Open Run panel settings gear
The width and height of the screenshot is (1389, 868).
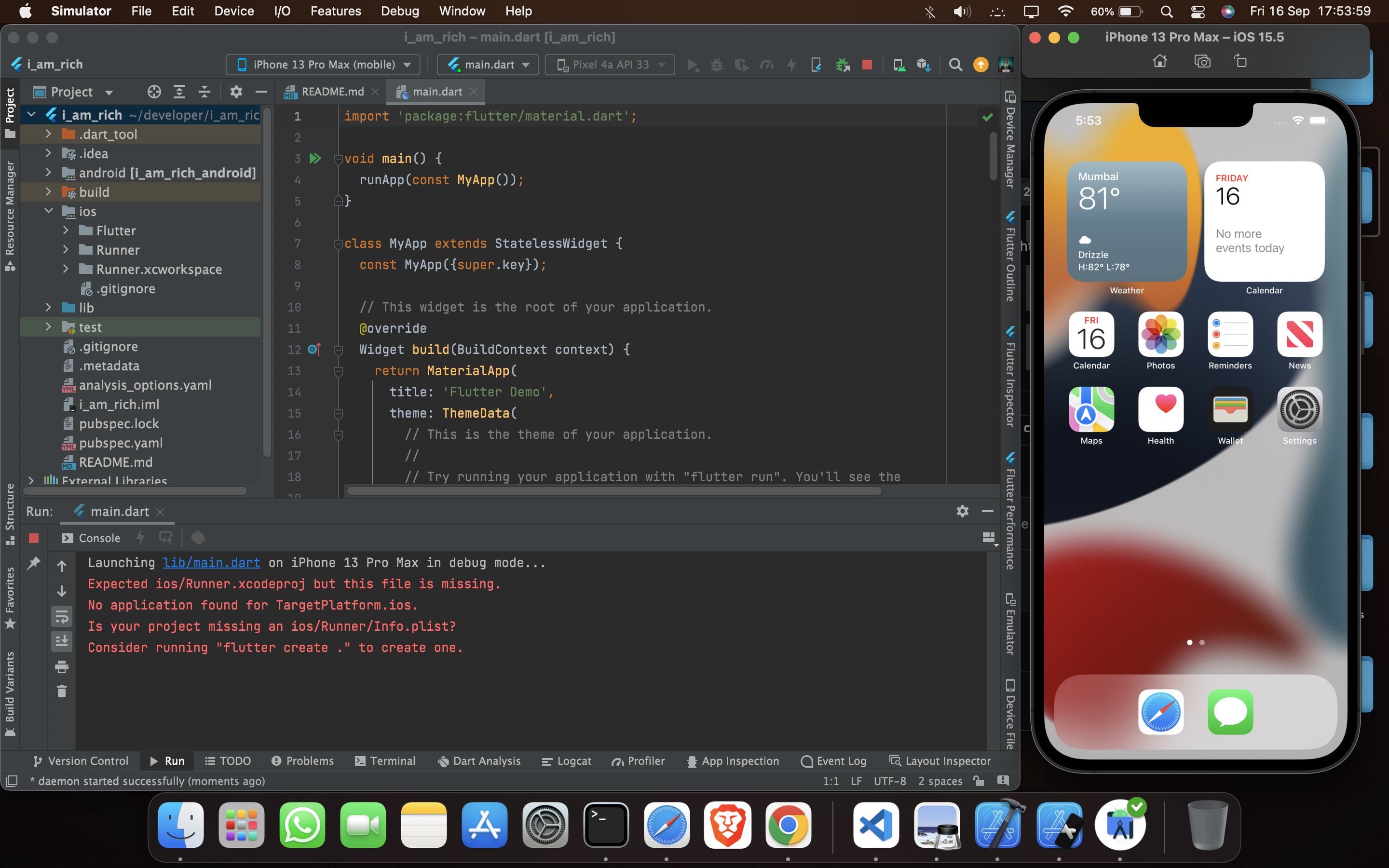(963, 511)
